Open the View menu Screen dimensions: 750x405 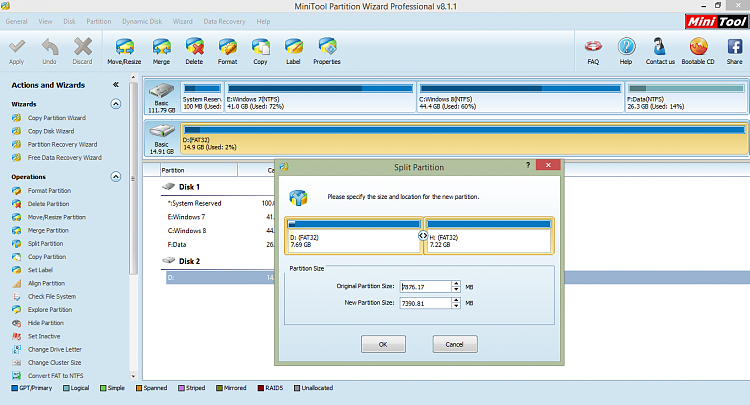tap(45, 22)
